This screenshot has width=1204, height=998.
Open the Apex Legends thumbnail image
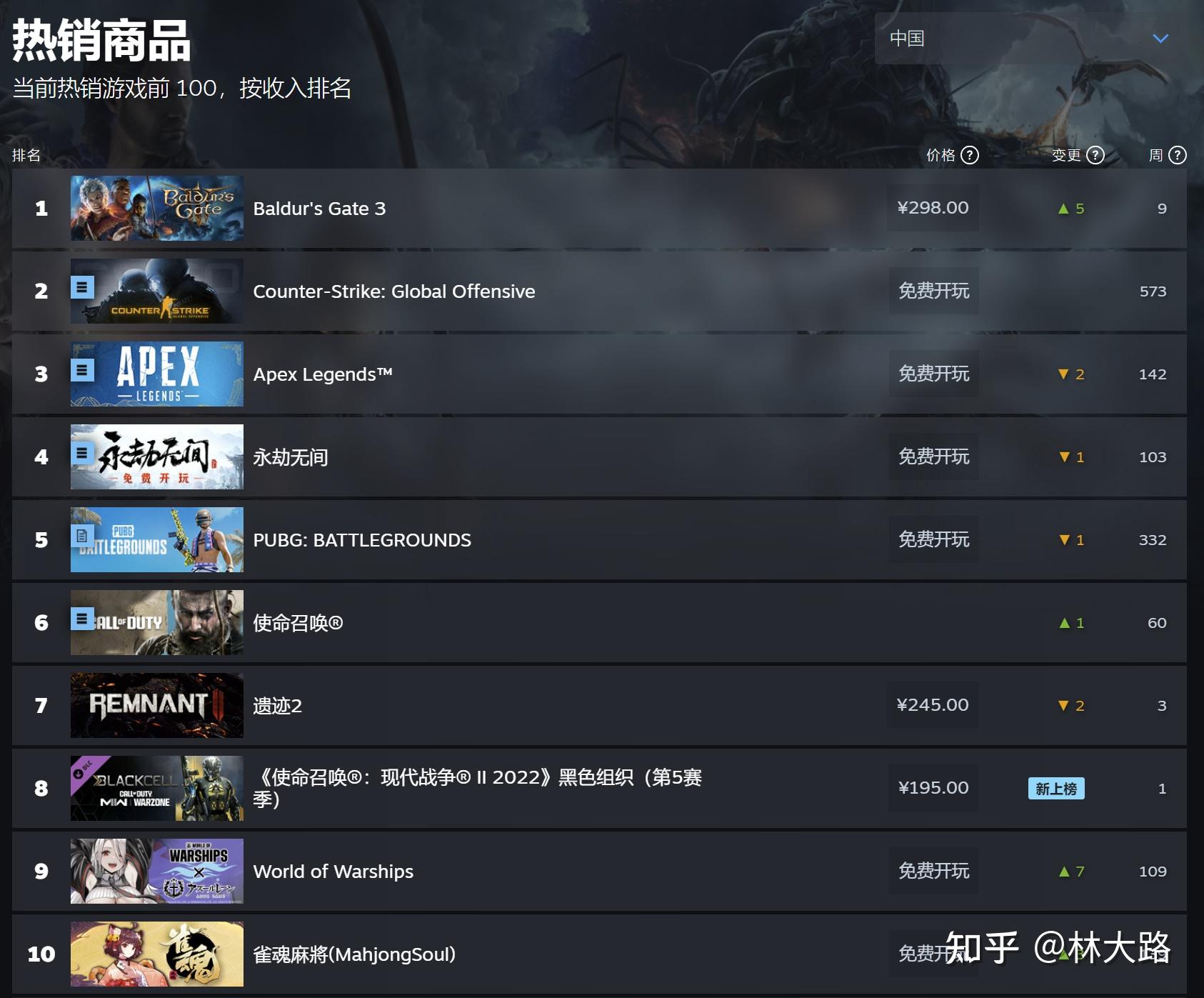click(157, 374)
